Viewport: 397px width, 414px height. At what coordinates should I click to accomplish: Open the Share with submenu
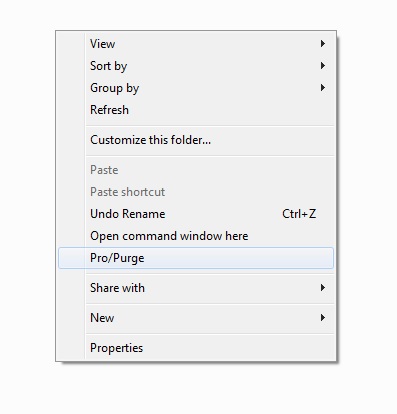coord(196,288)
